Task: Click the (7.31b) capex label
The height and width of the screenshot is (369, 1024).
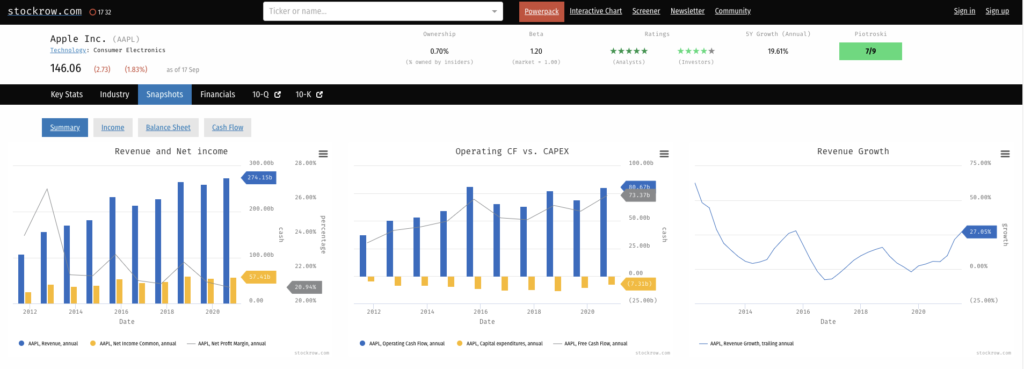Action: pyautogui.click(x=638, y=284)
